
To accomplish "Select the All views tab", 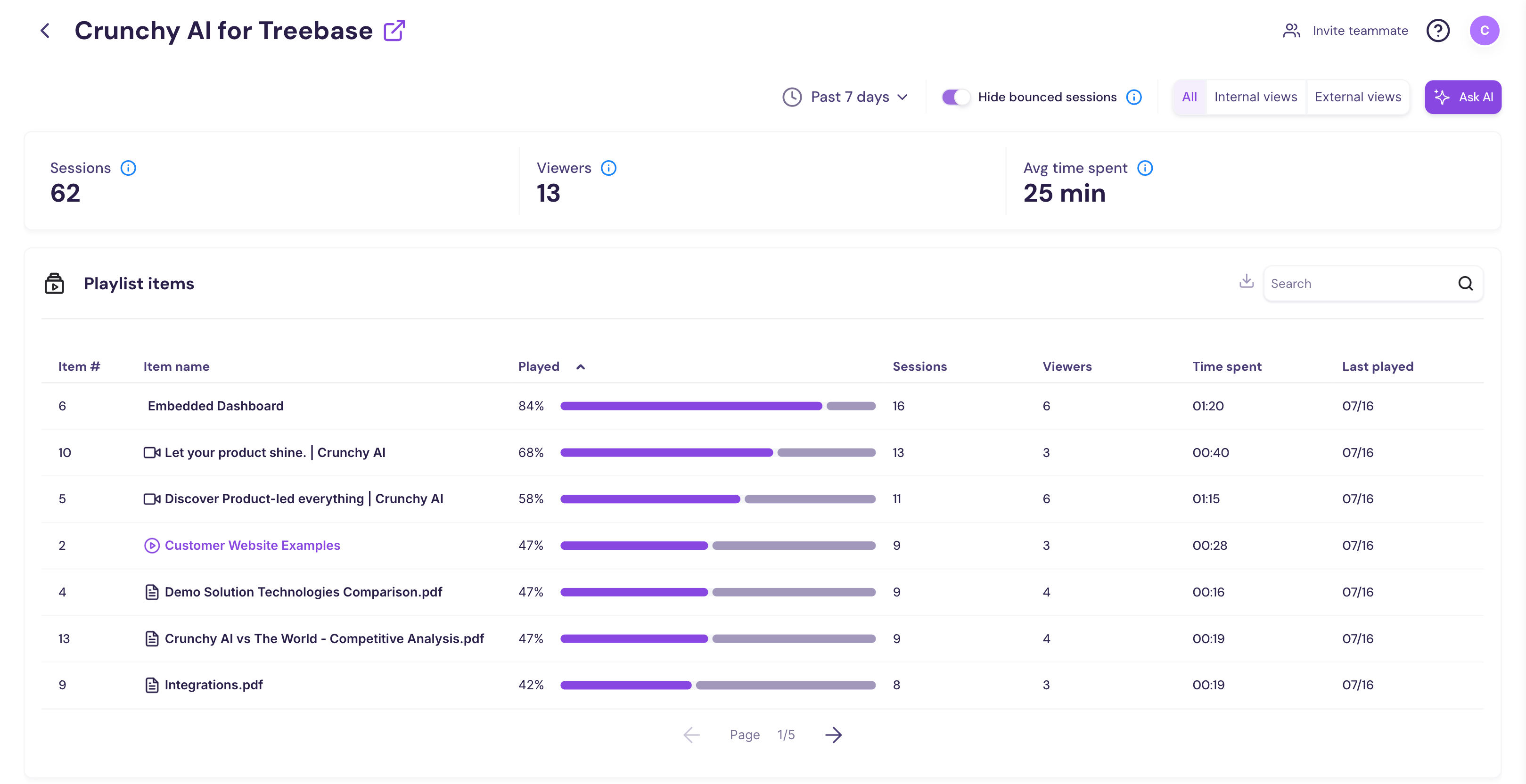I will pos(1190,97).
